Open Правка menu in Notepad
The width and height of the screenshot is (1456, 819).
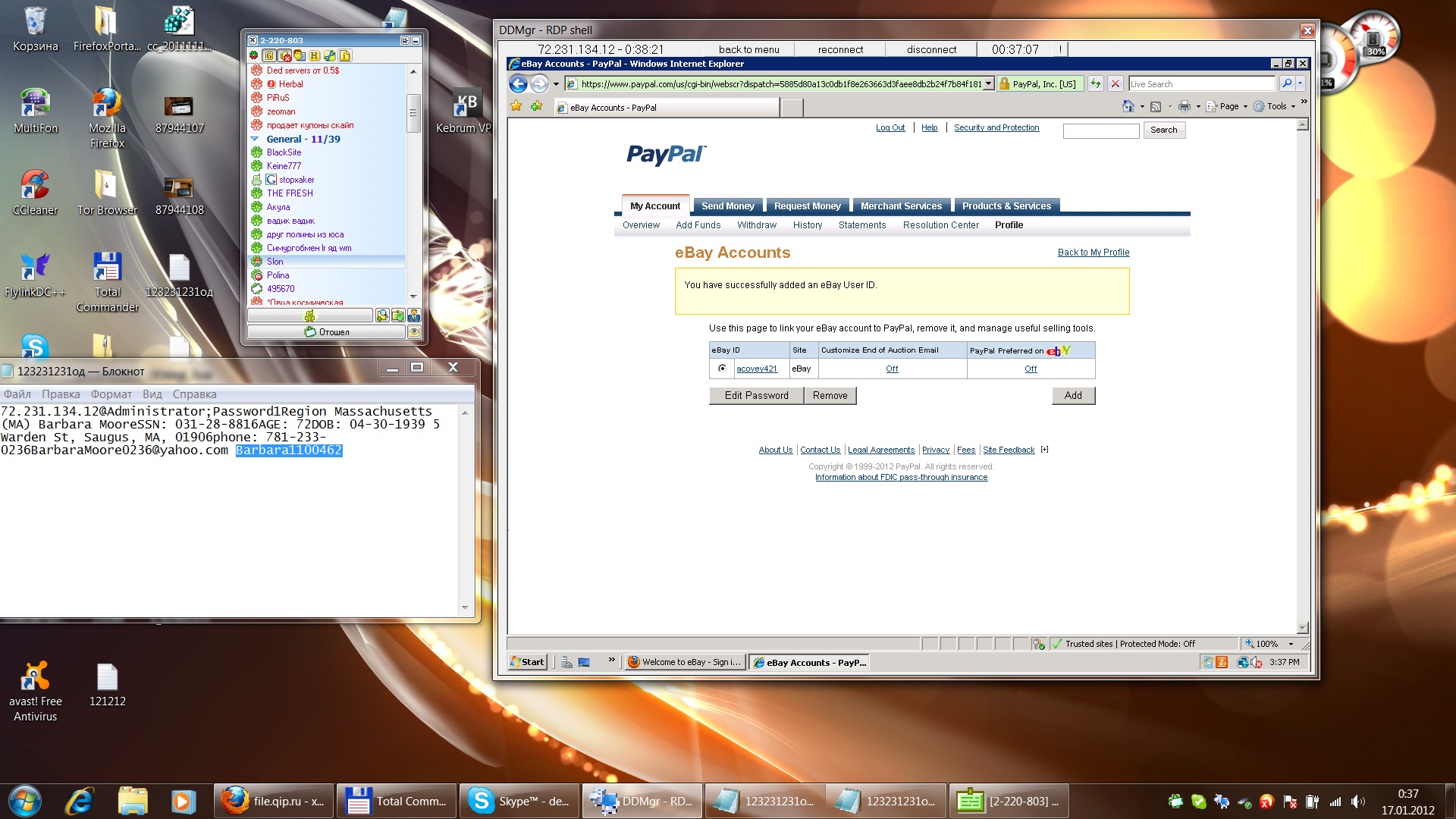(x=61, y=394)
